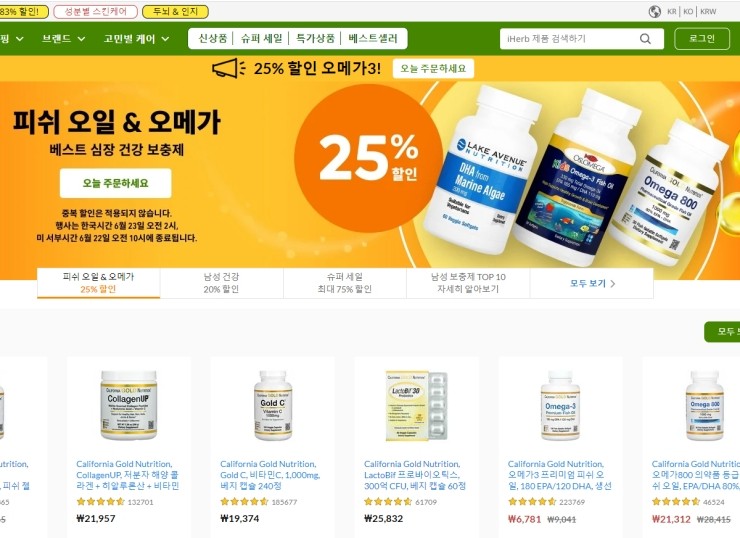Open the 신상품 menu link
Image resolution: width=740 pixels, height=538 pixels.
coord(212,39)
